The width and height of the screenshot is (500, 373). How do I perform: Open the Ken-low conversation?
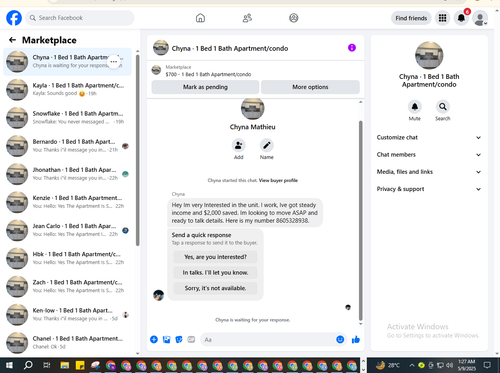[67, 315]
